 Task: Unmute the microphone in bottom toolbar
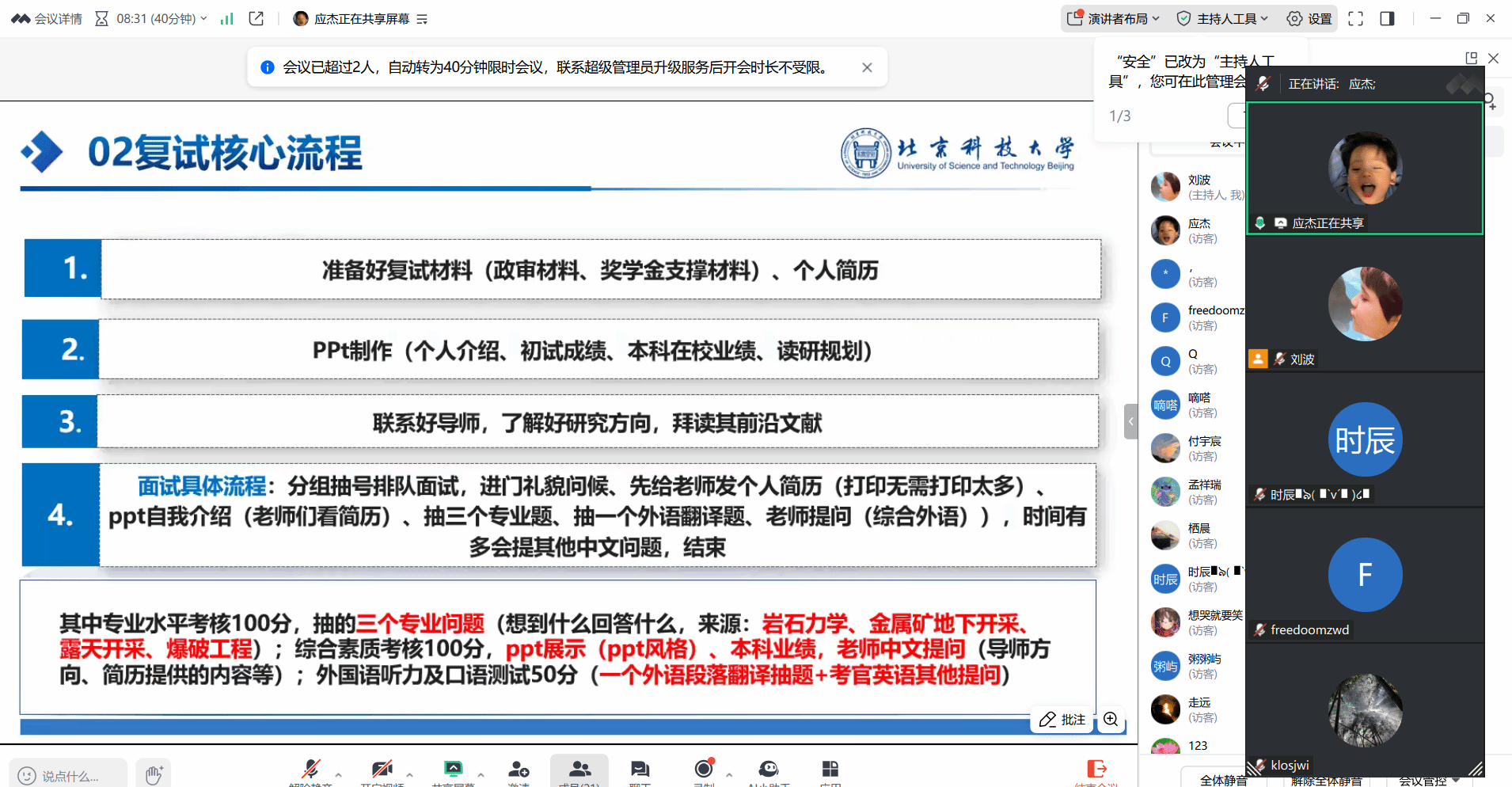[310, 770]
